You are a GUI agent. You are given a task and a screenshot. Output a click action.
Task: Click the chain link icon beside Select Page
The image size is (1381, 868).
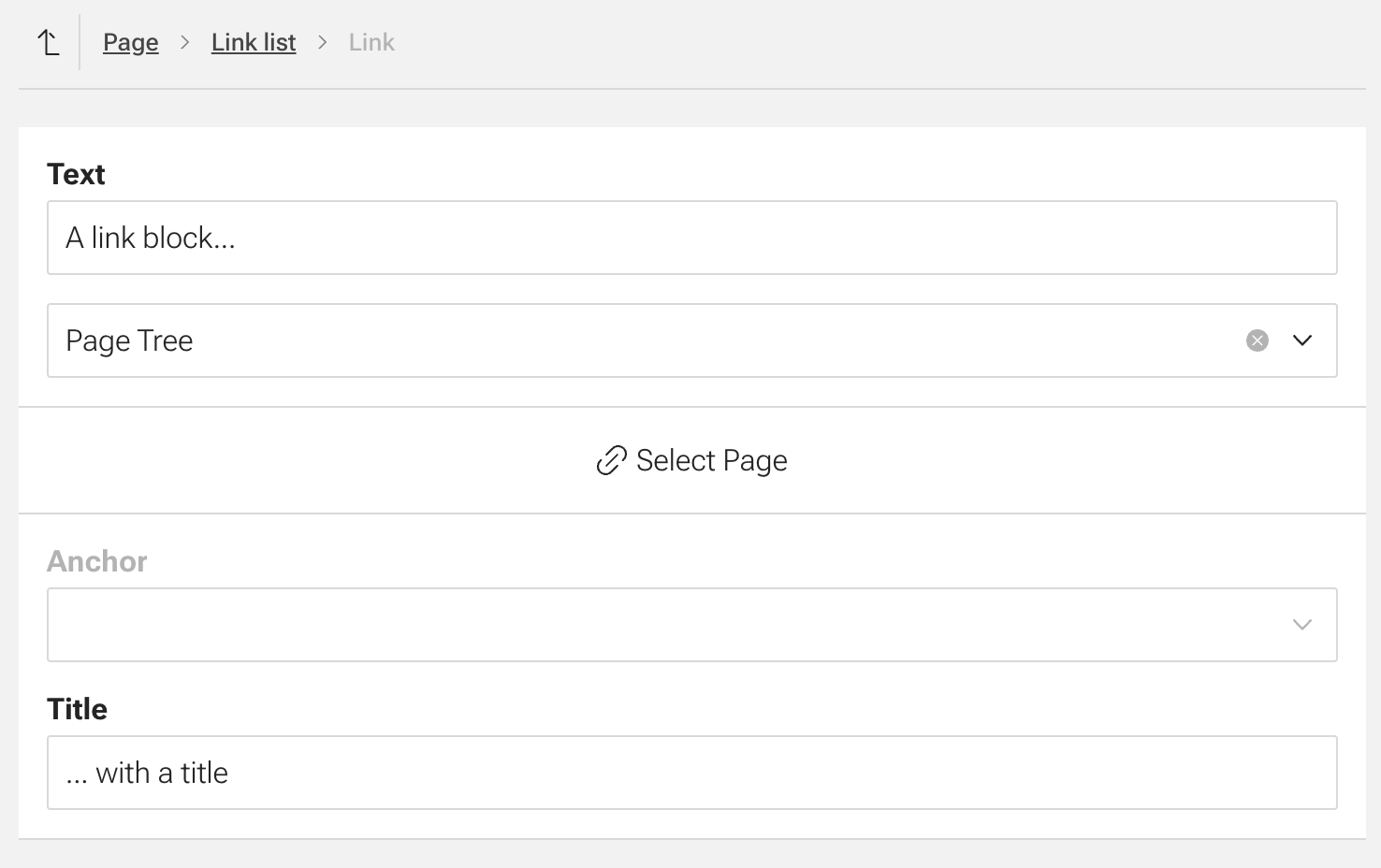pyautogui.click(x=611, y=460)
